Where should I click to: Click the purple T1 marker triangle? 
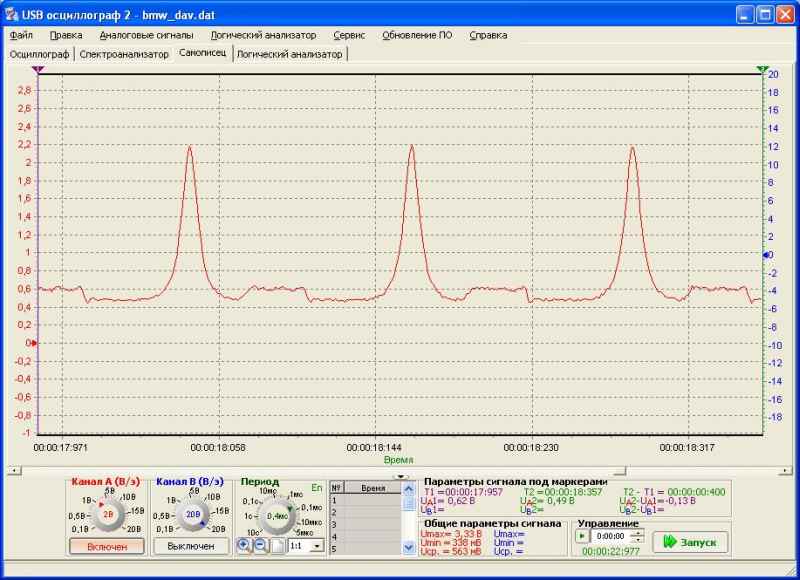click(x=38, y=69)
